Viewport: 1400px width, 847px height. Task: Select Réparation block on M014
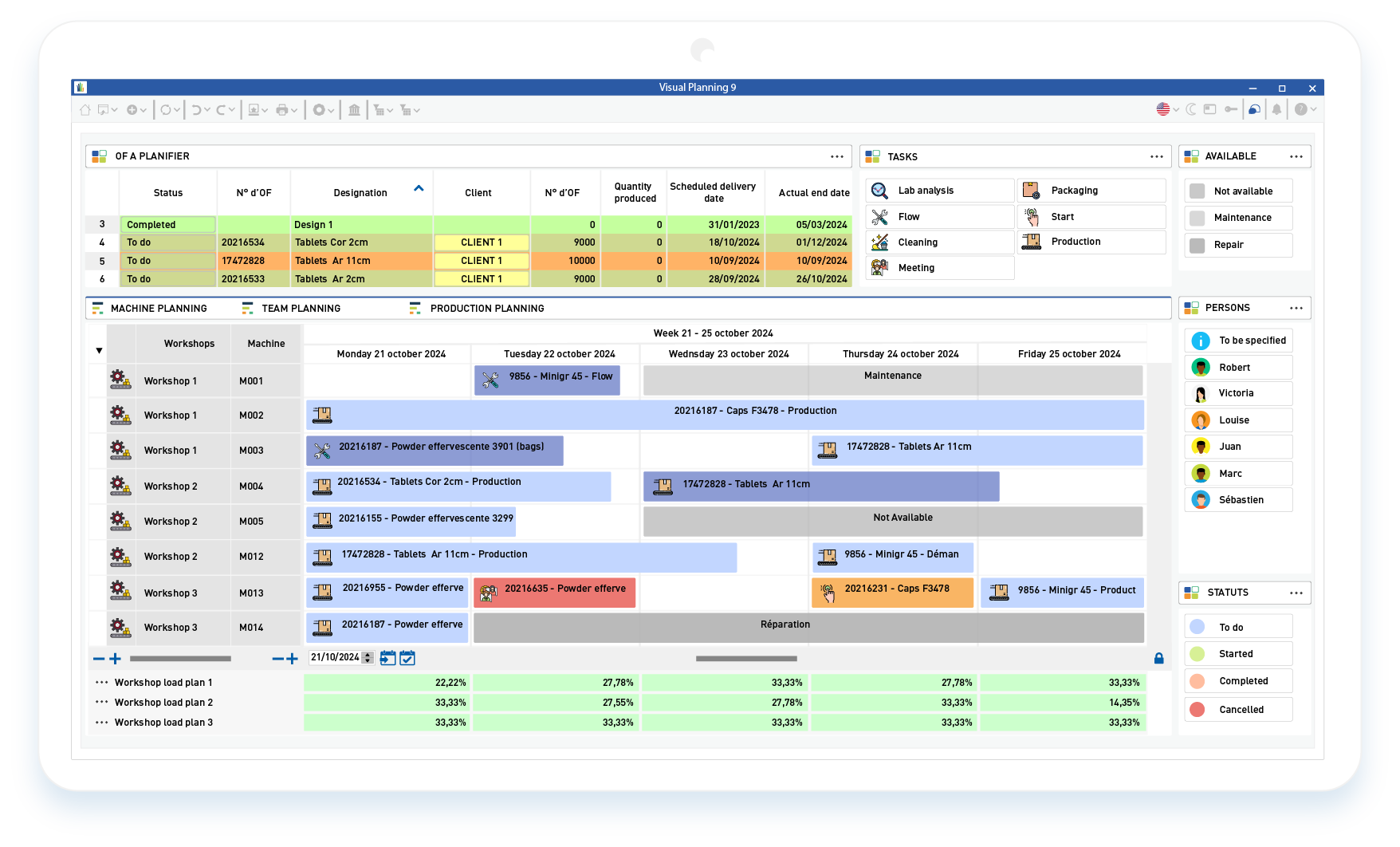809,628
